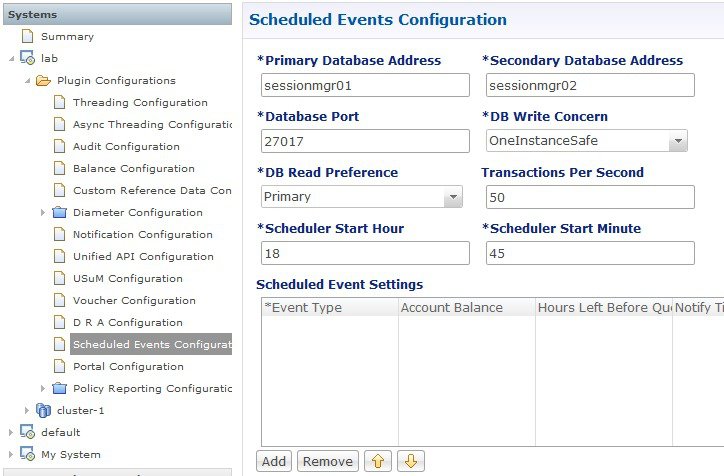Click the lab system icon

[27, 58]
